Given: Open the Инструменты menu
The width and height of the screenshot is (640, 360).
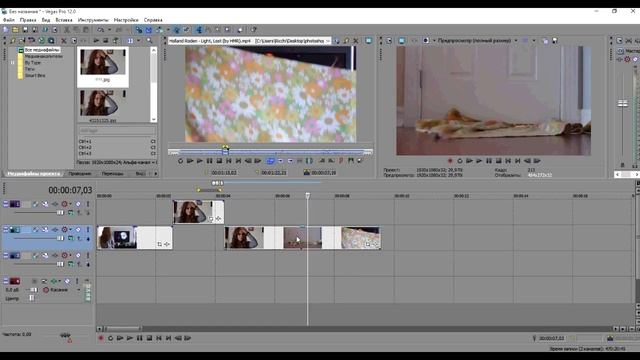Looking at the screenshot, I should [x=93, y=20].
